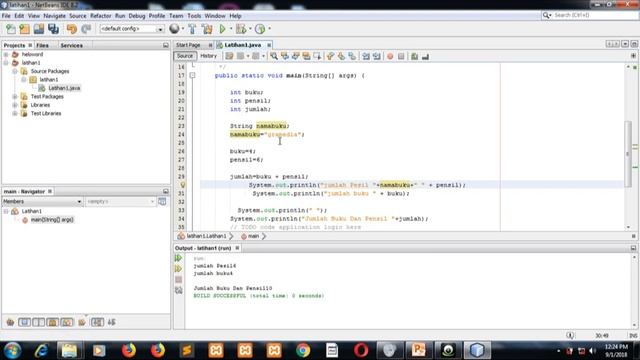Click the Clean and Build icon
This screenshot has height=360, width=640.
(x=207, y=29)
